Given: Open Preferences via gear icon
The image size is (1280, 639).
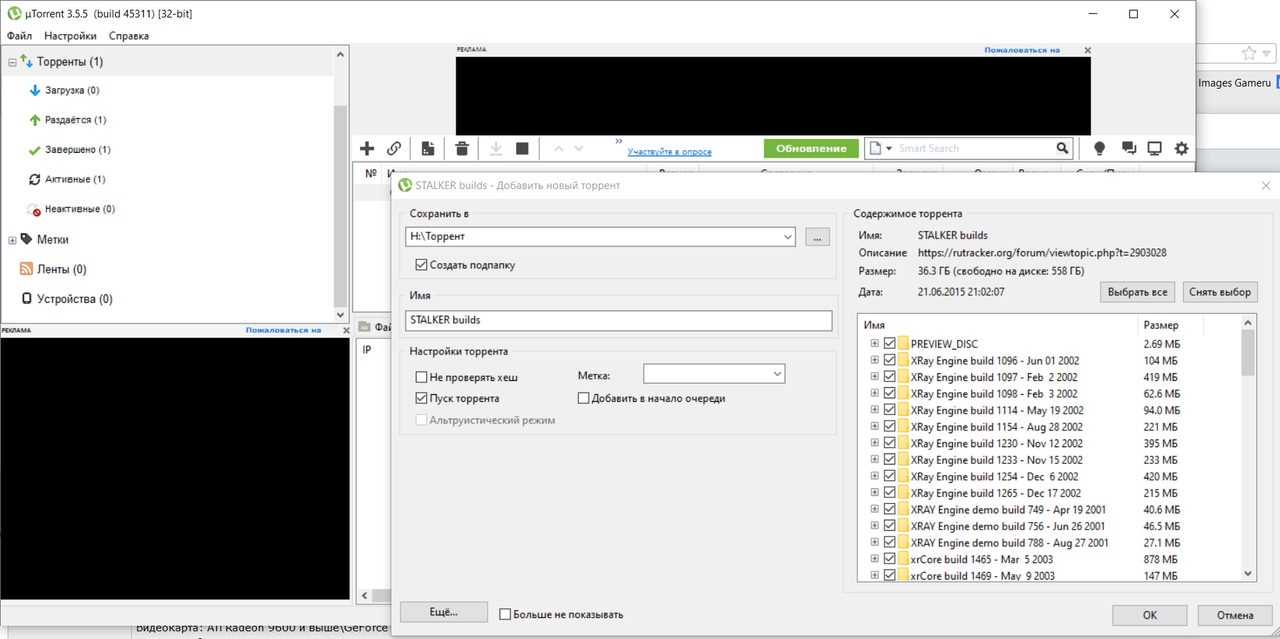Looking at the screenshot, I should coord(1182,148).
